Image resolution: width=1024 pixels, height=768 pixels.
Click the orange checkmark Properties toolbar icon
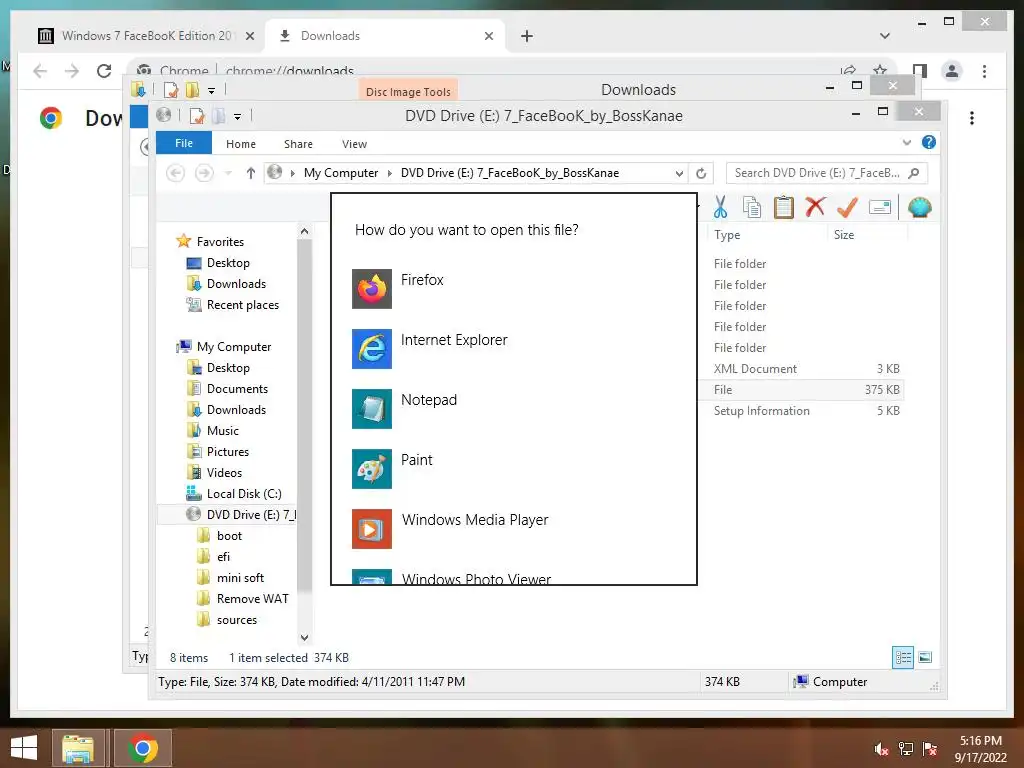(x=847, y=207)
